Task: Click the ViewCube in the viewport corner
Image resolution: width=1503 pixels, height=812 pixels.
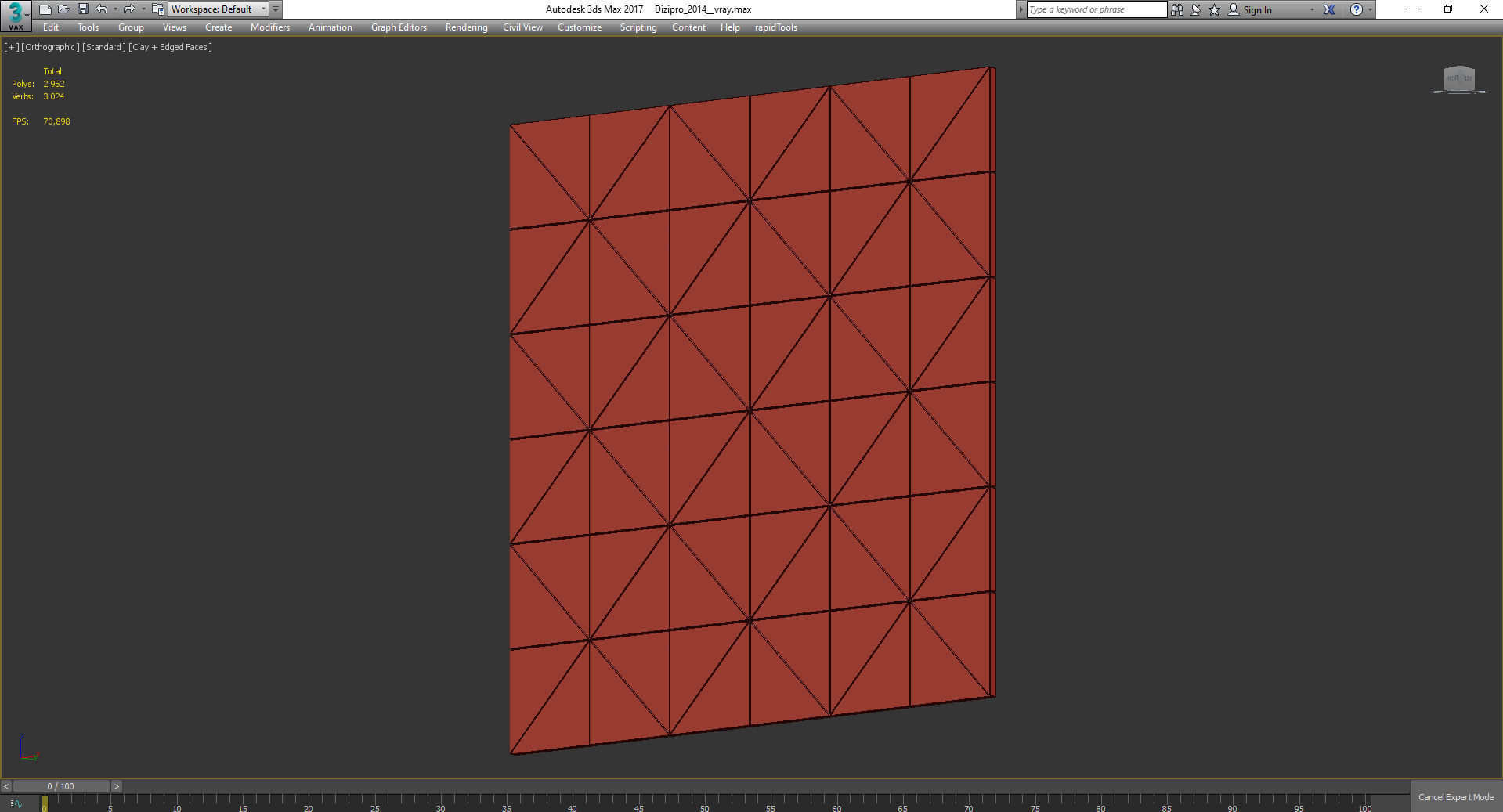Action: [x=1459, y=79]
